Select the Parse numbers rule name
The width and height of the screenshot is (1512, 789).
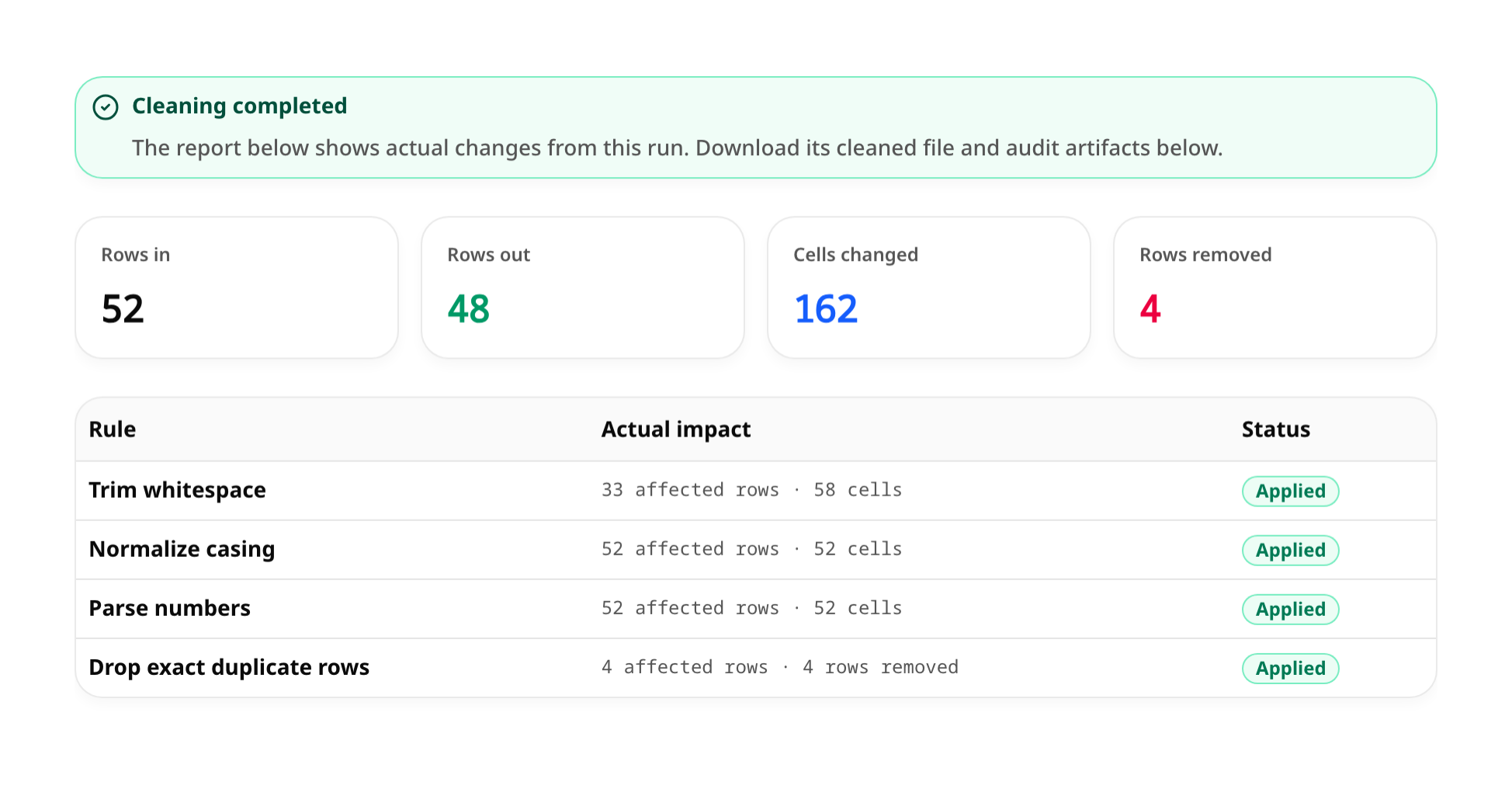tap(169, 608)
